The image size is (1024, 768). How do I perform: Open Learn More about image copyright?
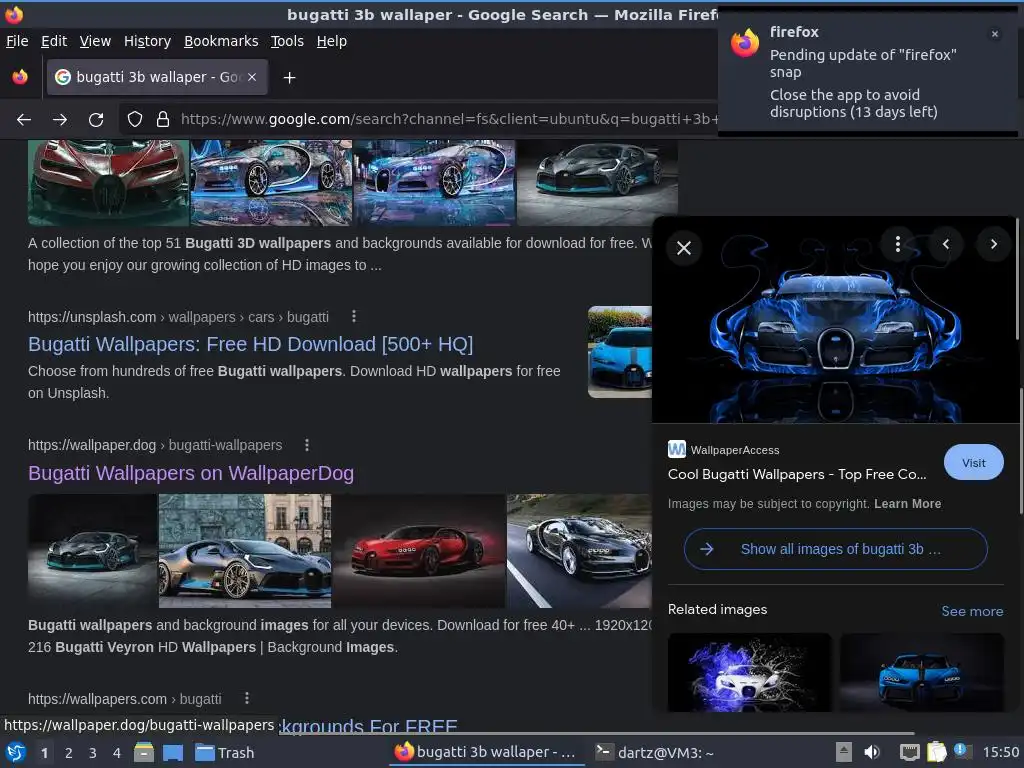907,504
